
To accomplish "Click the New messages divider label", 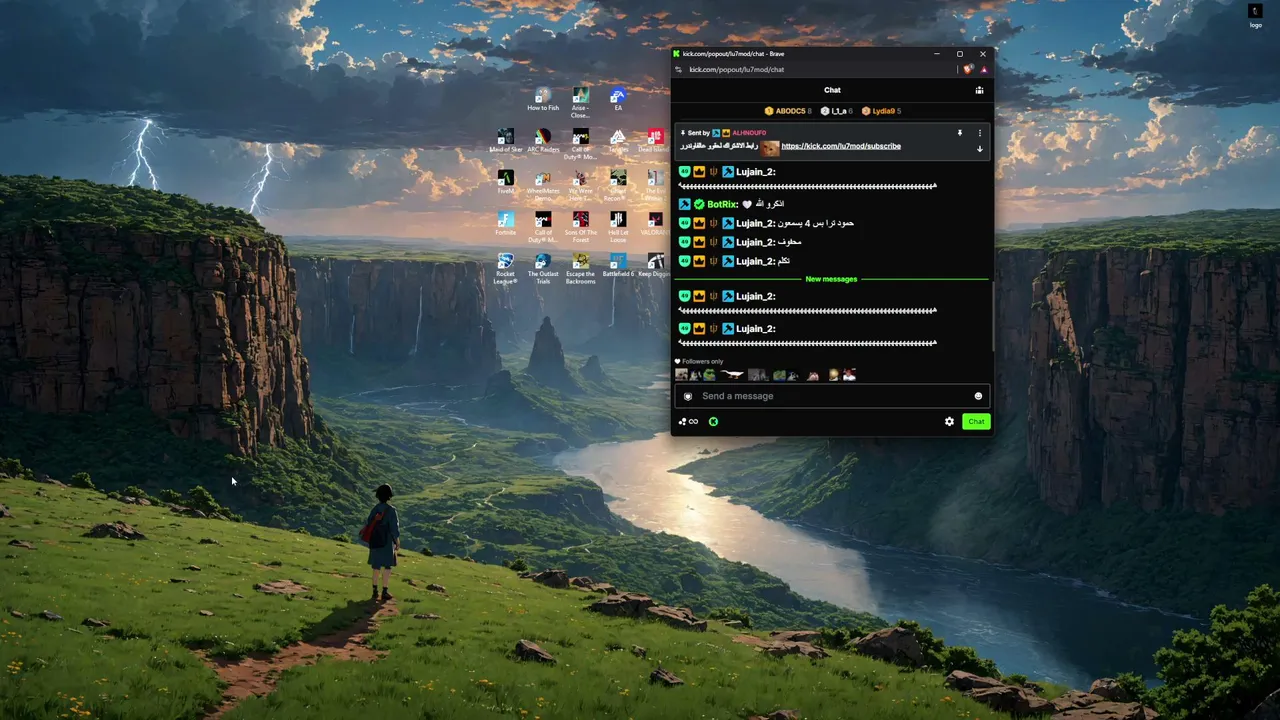I will (832, 279).
